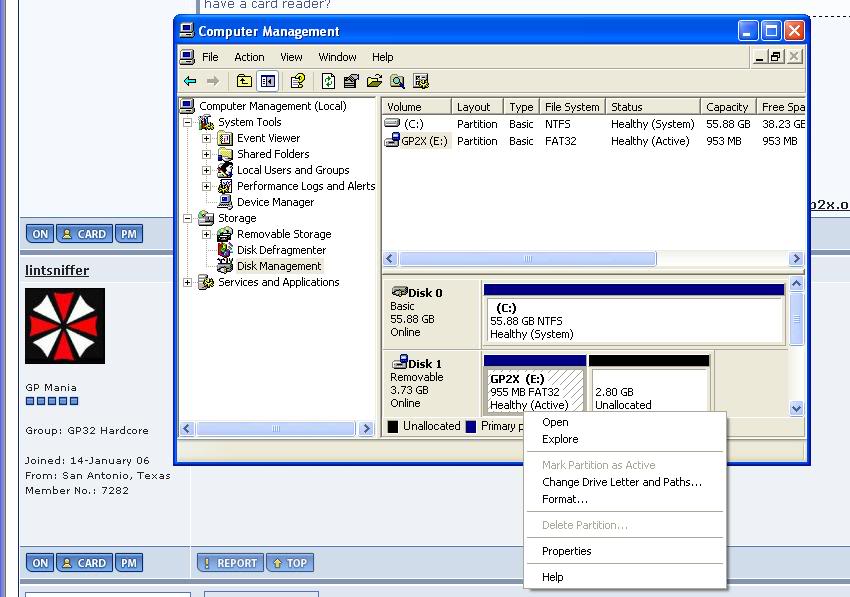Screen dimensions: 850x597
Task: Click the Back arrow in the toolbar
Action: tap(190, 82)
